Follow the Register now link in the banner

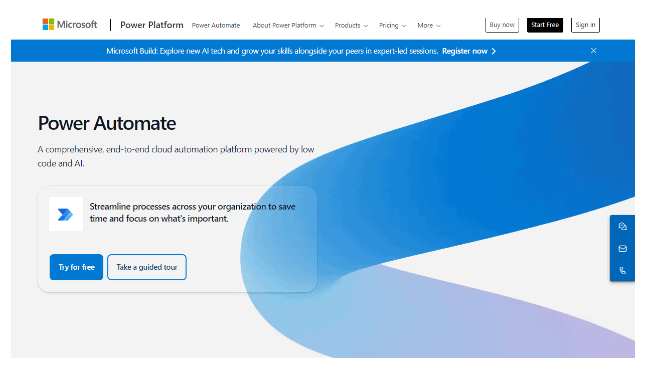469,51
